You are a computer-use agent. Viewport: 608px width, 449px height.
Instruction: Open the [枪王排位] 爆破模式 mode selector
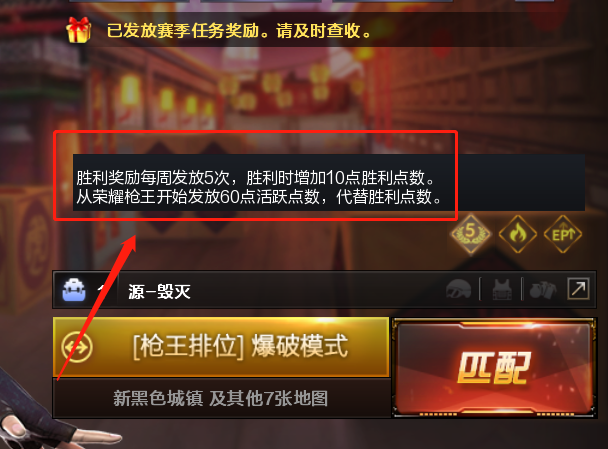tap(221, 347)
